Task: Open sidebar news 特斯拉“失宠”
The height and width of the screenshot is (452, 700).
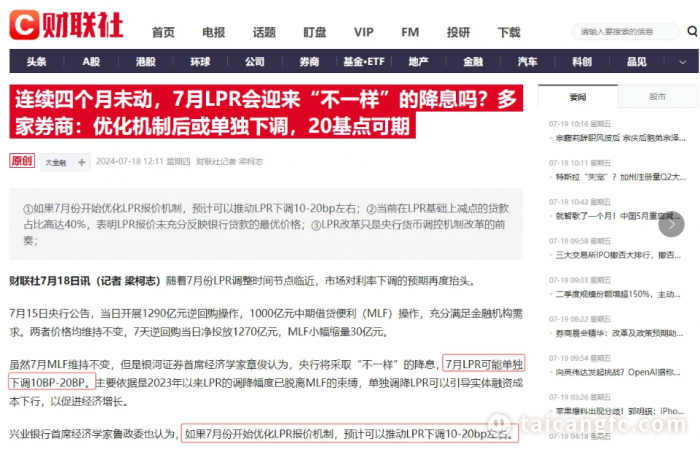Action: pos(621,177)
